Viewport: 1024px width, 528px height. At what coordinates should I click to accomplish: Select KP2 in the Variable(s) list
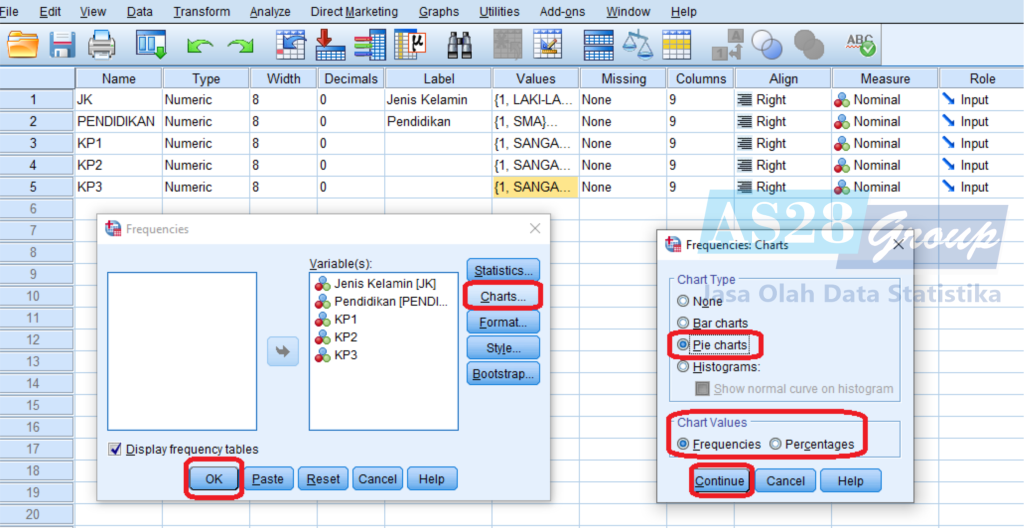[345, 337]
